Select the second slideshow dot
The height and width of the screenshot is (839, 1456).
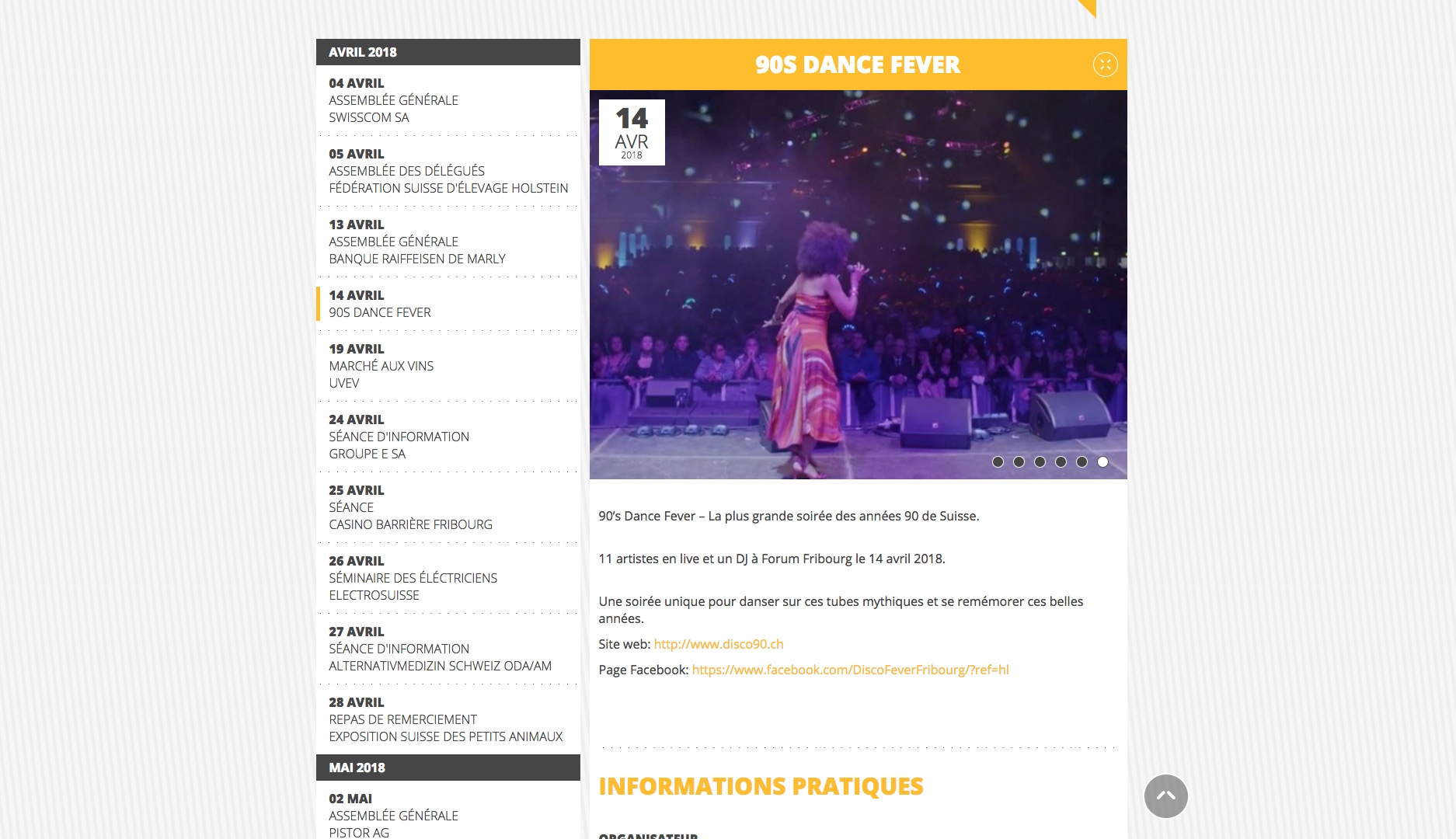1019,461
